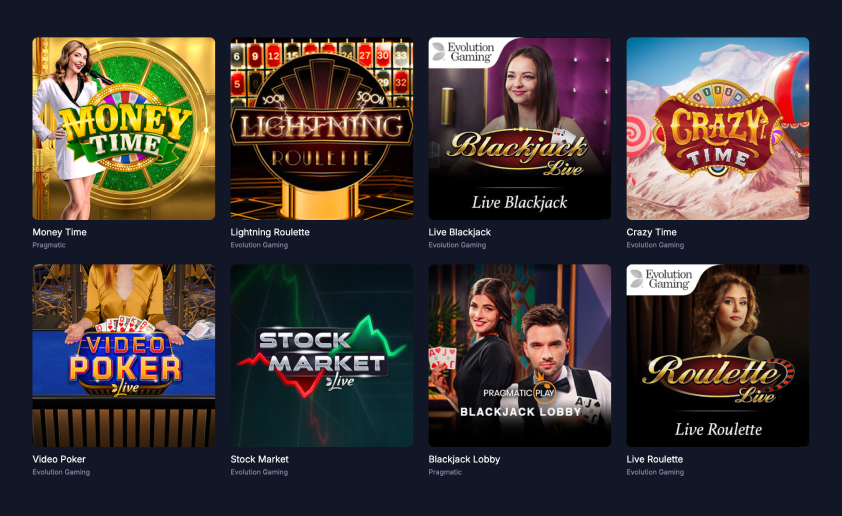Click the Video Poker title link
The width and height of the screenshot is (842, 516).
59,459
